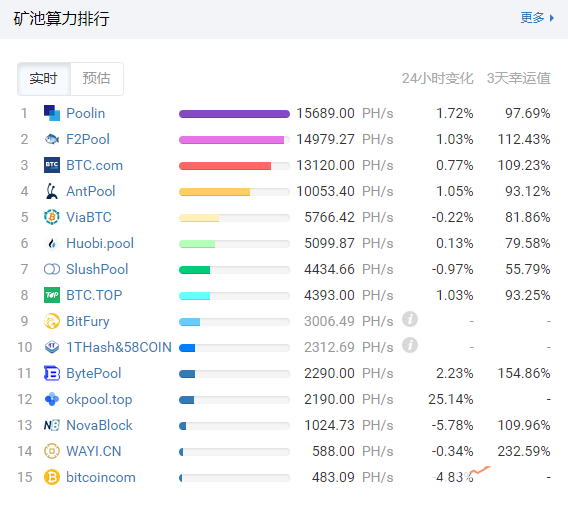Click the AntPool ant logo icon
The width and height of the screenshot is (568, 505).
pyautogui.click(x=52, y=191)
